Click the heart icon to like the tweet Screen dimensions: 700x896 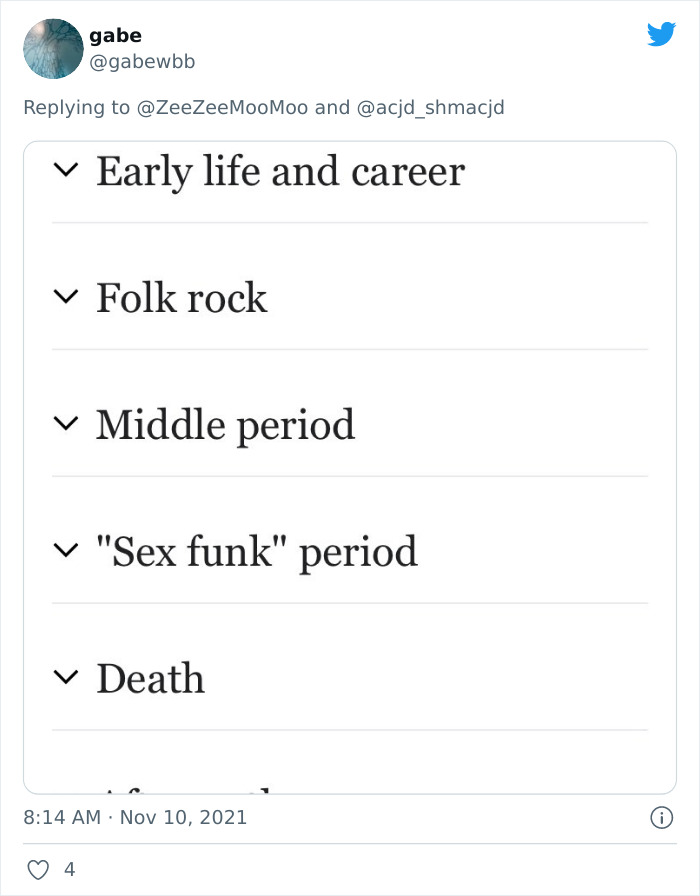[40, 870]
